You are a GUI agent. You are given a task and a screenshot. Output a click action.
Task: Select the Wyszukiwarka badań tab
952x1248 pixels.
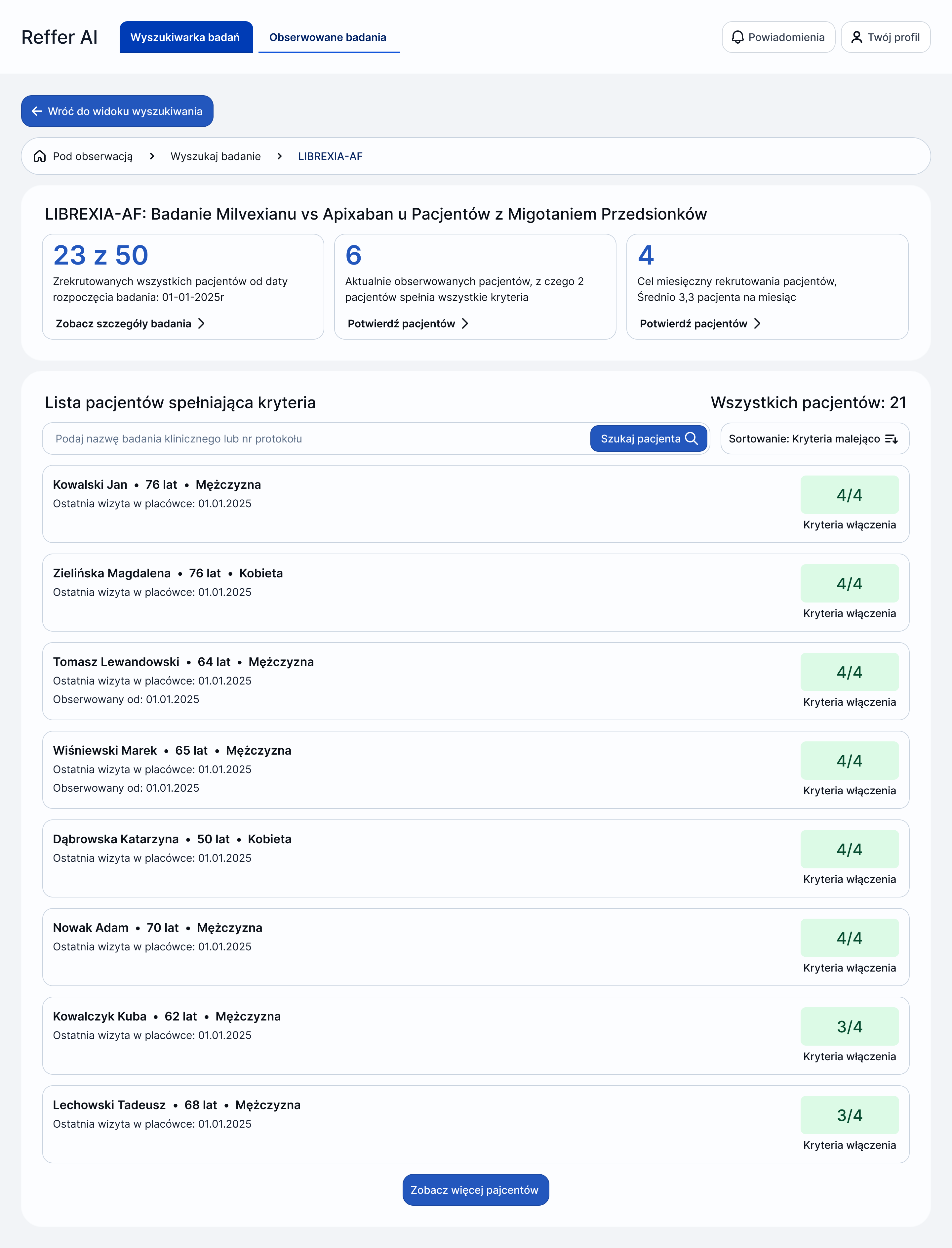coord(186,37)
